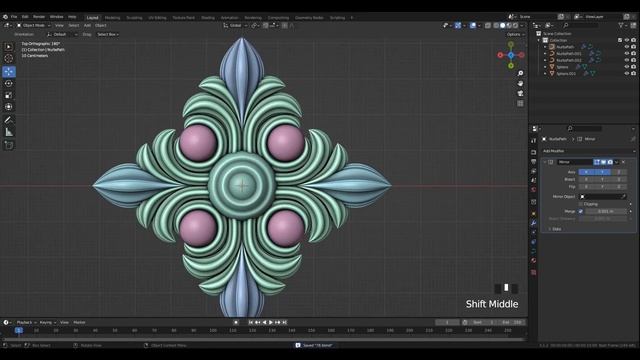Open the World properties tab icon

(x=533, y=190)
